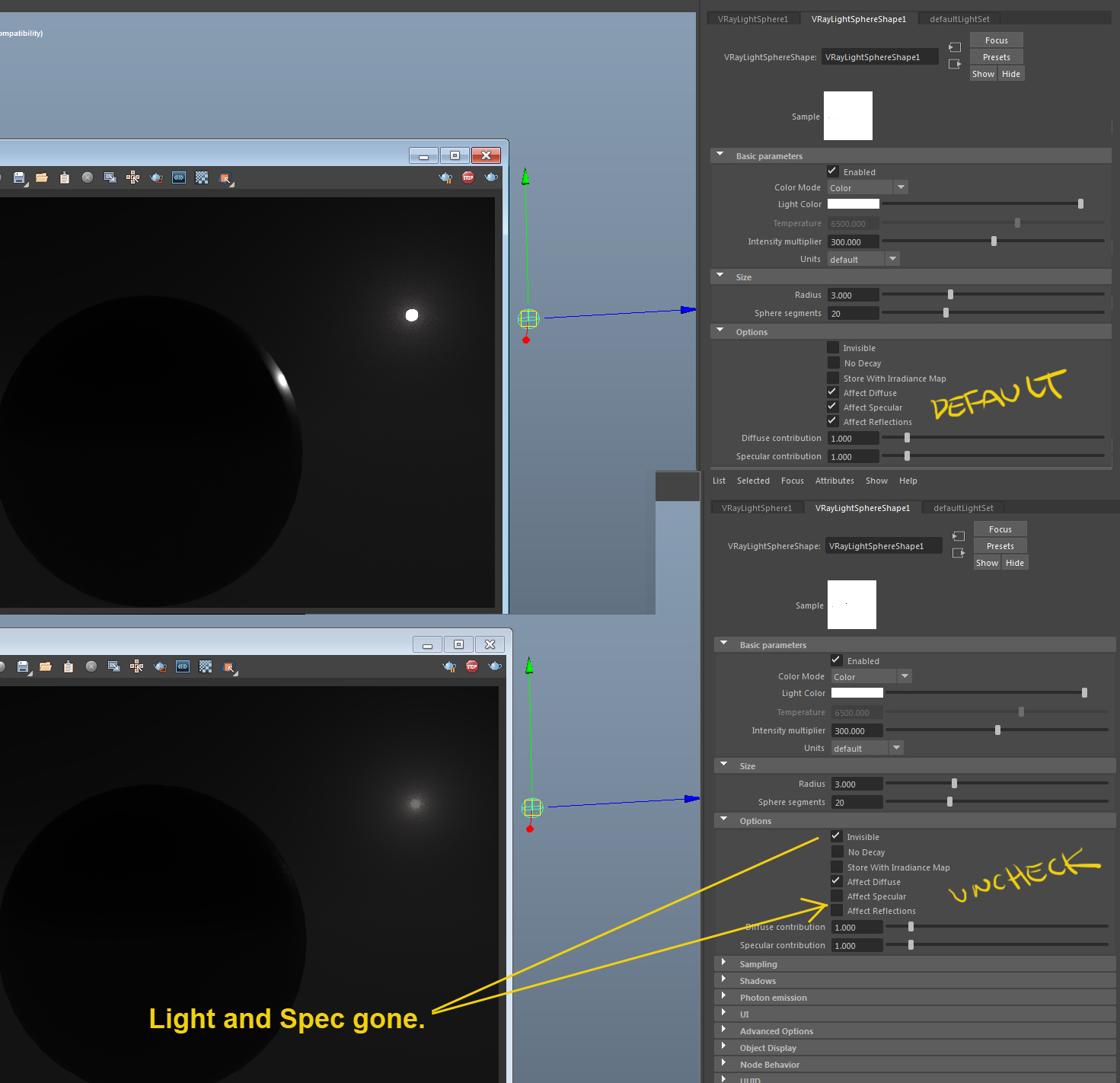Viewport: 1120px width, 1083px height.
Task: Switch to the defaultLightSet tab
Action: pos(959,18)
